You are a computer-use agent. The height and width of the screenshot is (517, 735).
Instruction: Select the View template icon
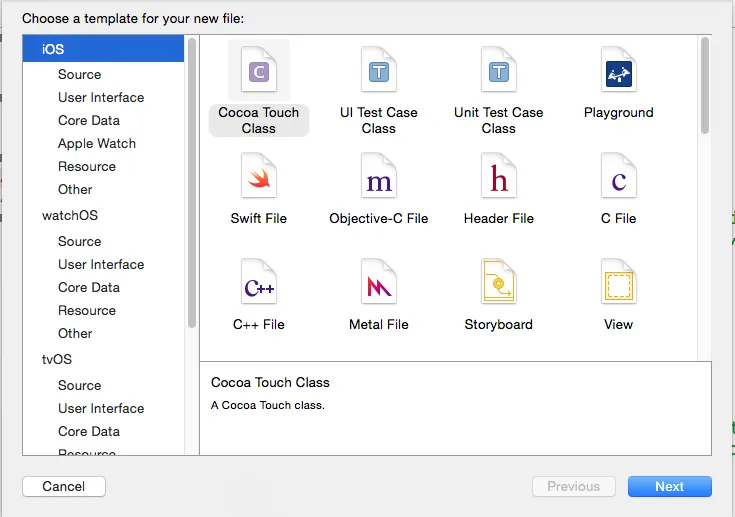[618, 286]
